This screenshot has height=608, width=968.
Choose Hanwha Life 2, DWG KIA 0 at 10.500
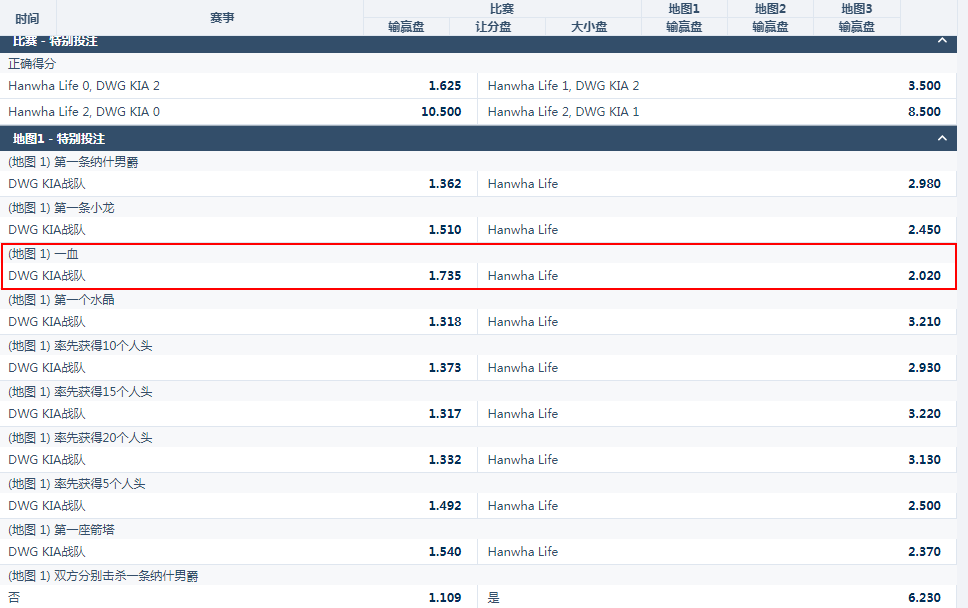pyautogui.click(x=239, y=112)
